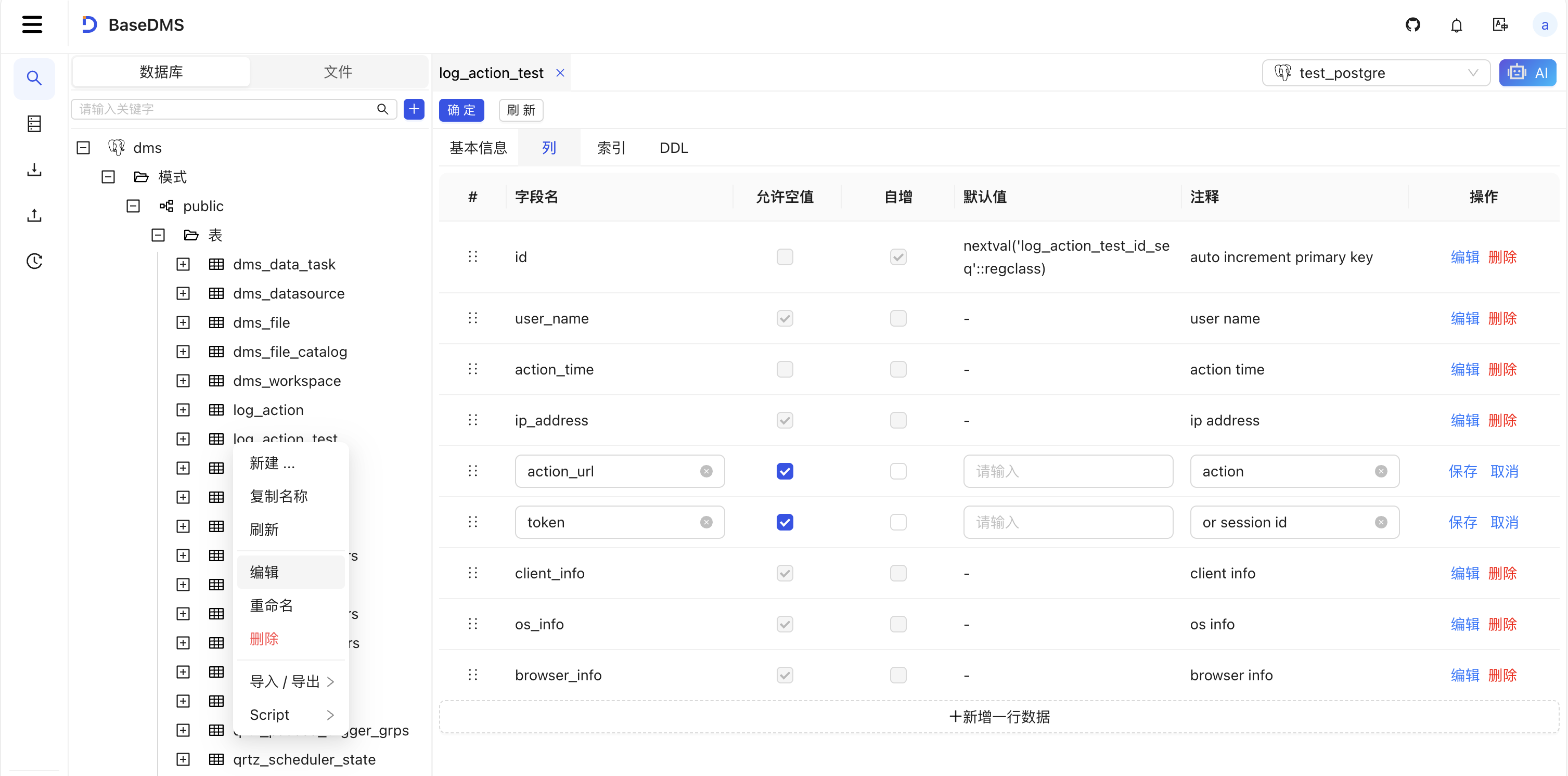1568x776 pixels.
Task: Click the 确定 confirm button
Action: [461, 110]
